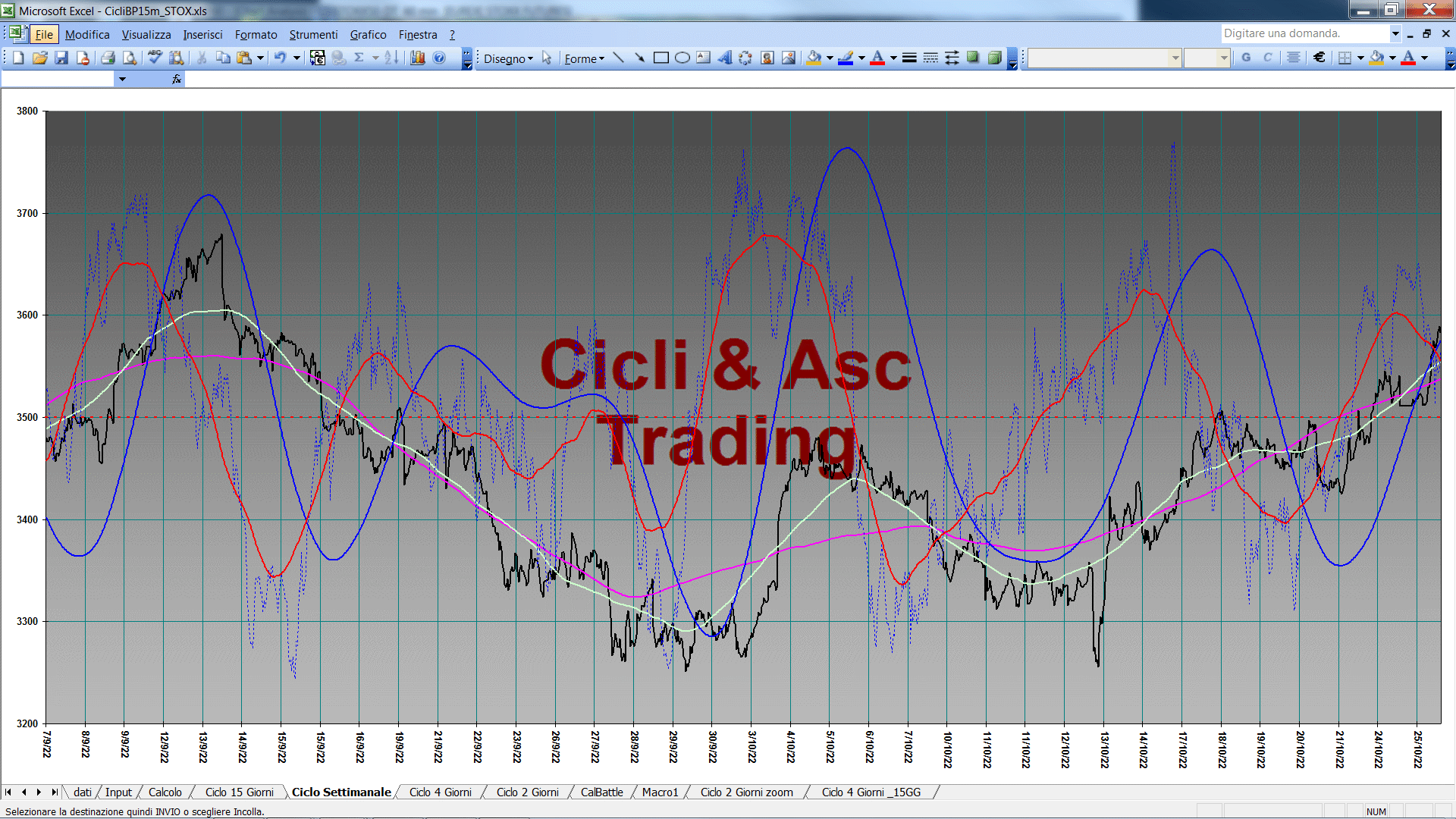Image resolution: width=1456 pixels, height=819 pixels.
Task: Switch to the dati sheet tab
Action: 83,792
